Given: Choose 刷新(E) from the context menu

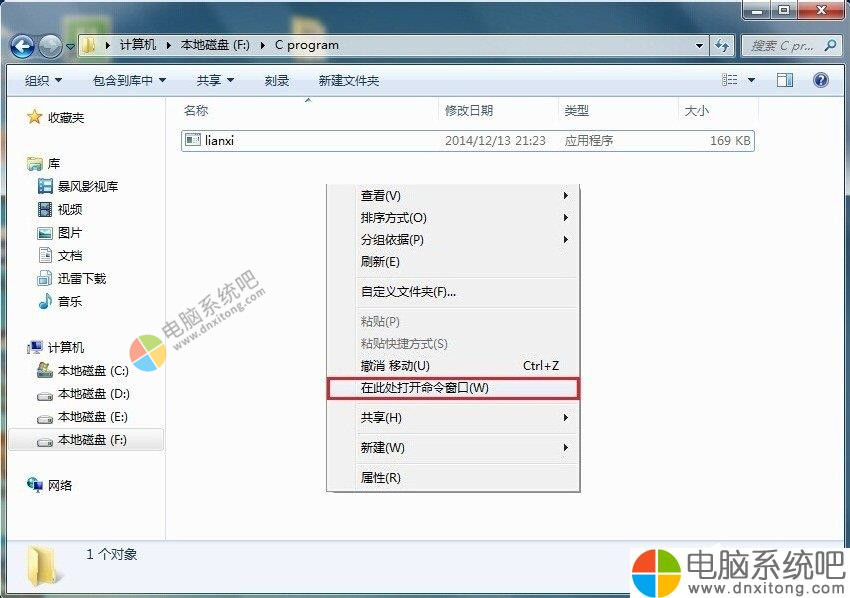Looking at the screenshot, I should point(453,262).
